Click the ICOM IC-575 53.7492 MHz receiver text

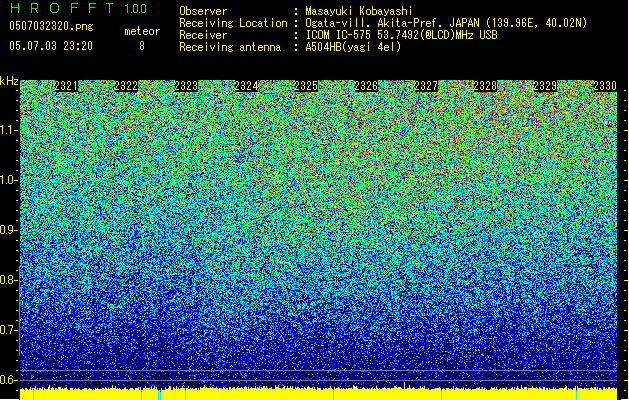point(401,35)
